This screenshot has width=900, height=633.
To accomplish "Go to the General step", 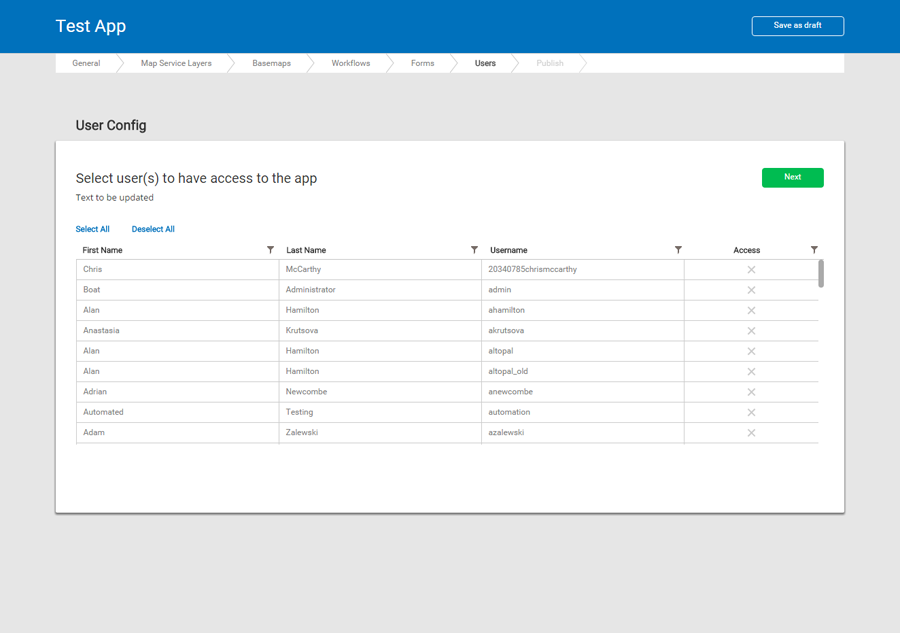I will click(86, 63).
